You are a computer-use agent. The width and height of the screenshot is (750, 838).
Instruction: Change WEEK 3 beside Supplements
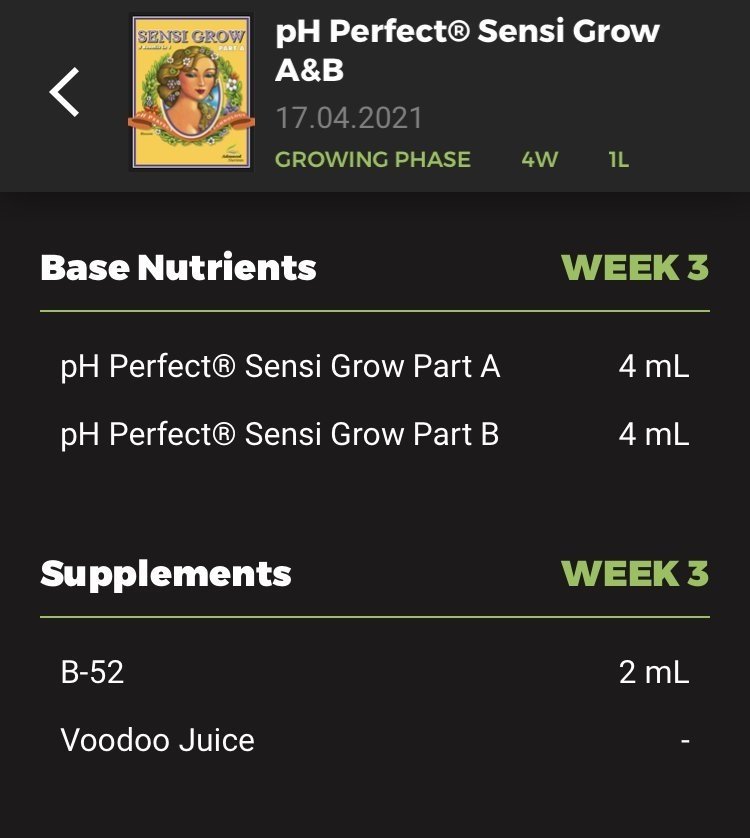coord(635,573)
